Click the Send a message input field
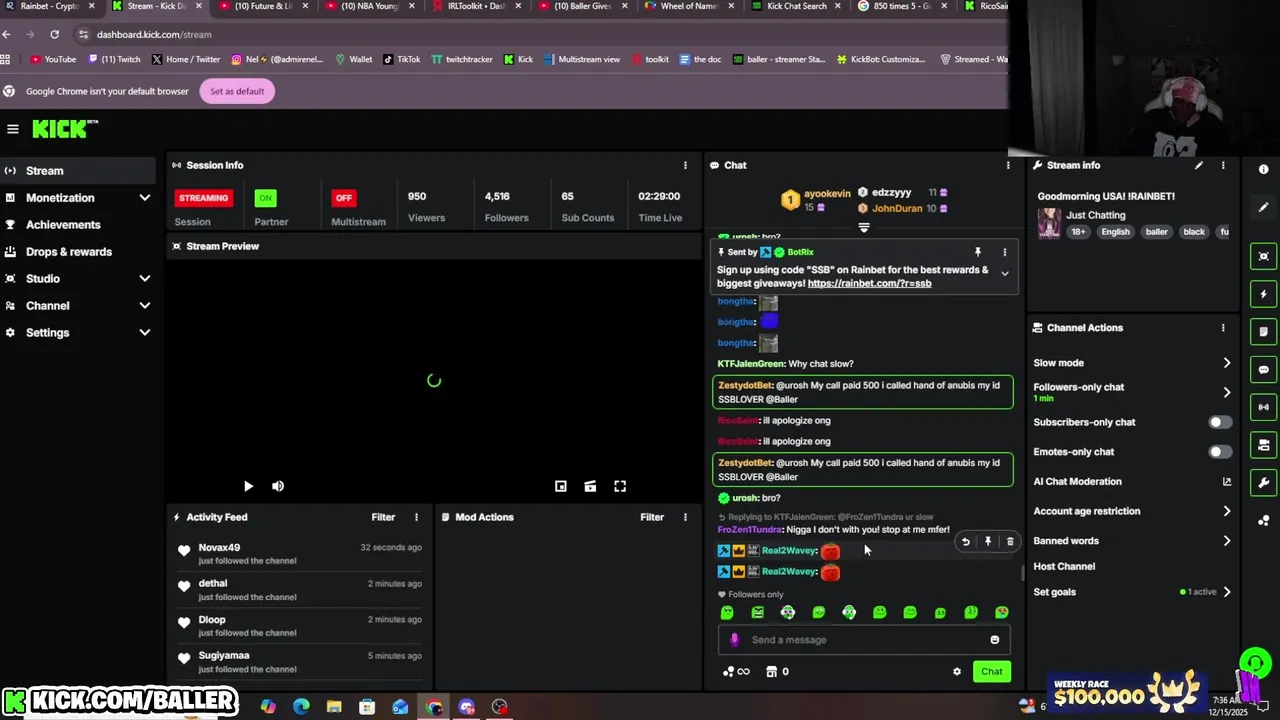Screen dimensions: 1280x720 (x=866, y=640)
